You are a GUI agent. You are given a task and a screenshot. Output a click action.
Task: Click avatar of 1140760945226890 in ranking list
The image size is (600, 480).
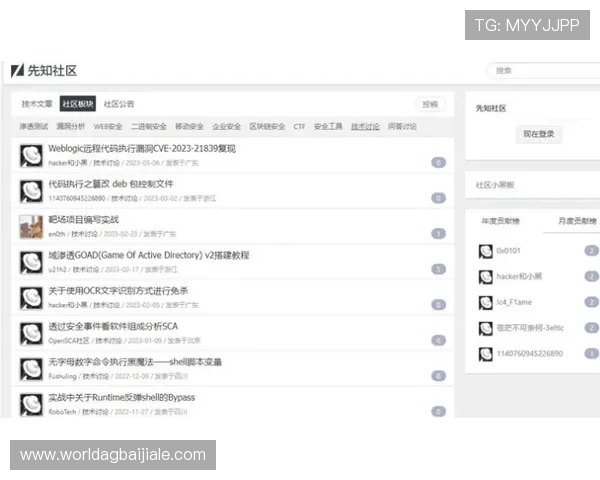pyautogui.click(x=486, y=354)
